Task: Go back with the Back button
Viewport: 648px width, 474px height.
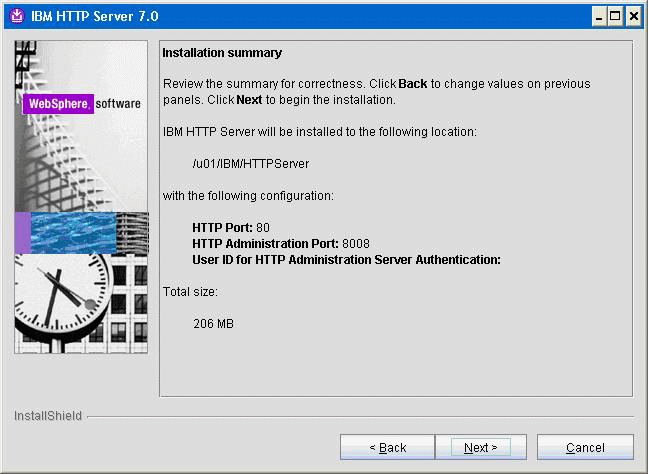Action: pyautogui.click(x=387, y=447)
